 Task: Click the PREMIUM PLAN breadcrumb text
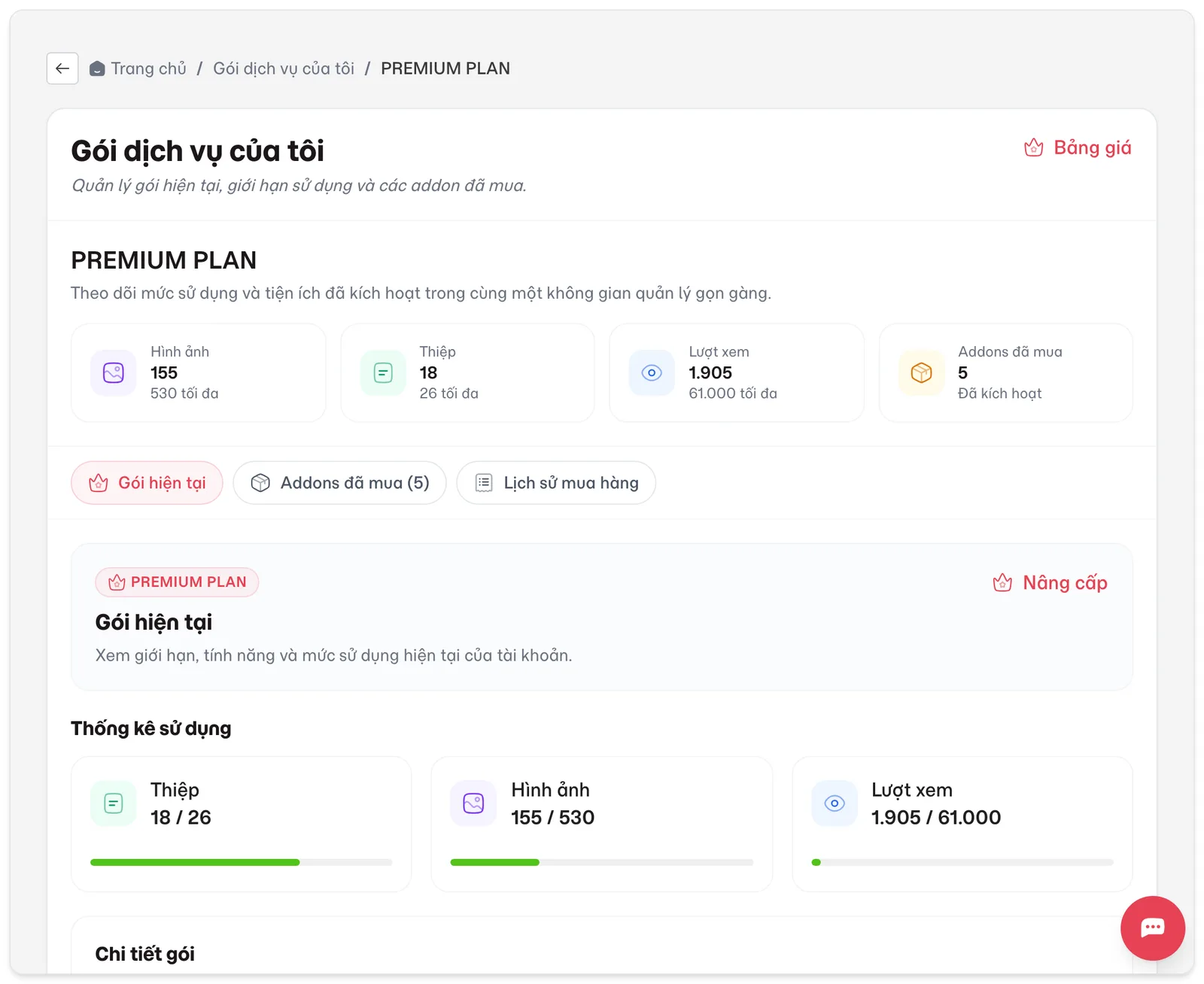coord(445,68)
